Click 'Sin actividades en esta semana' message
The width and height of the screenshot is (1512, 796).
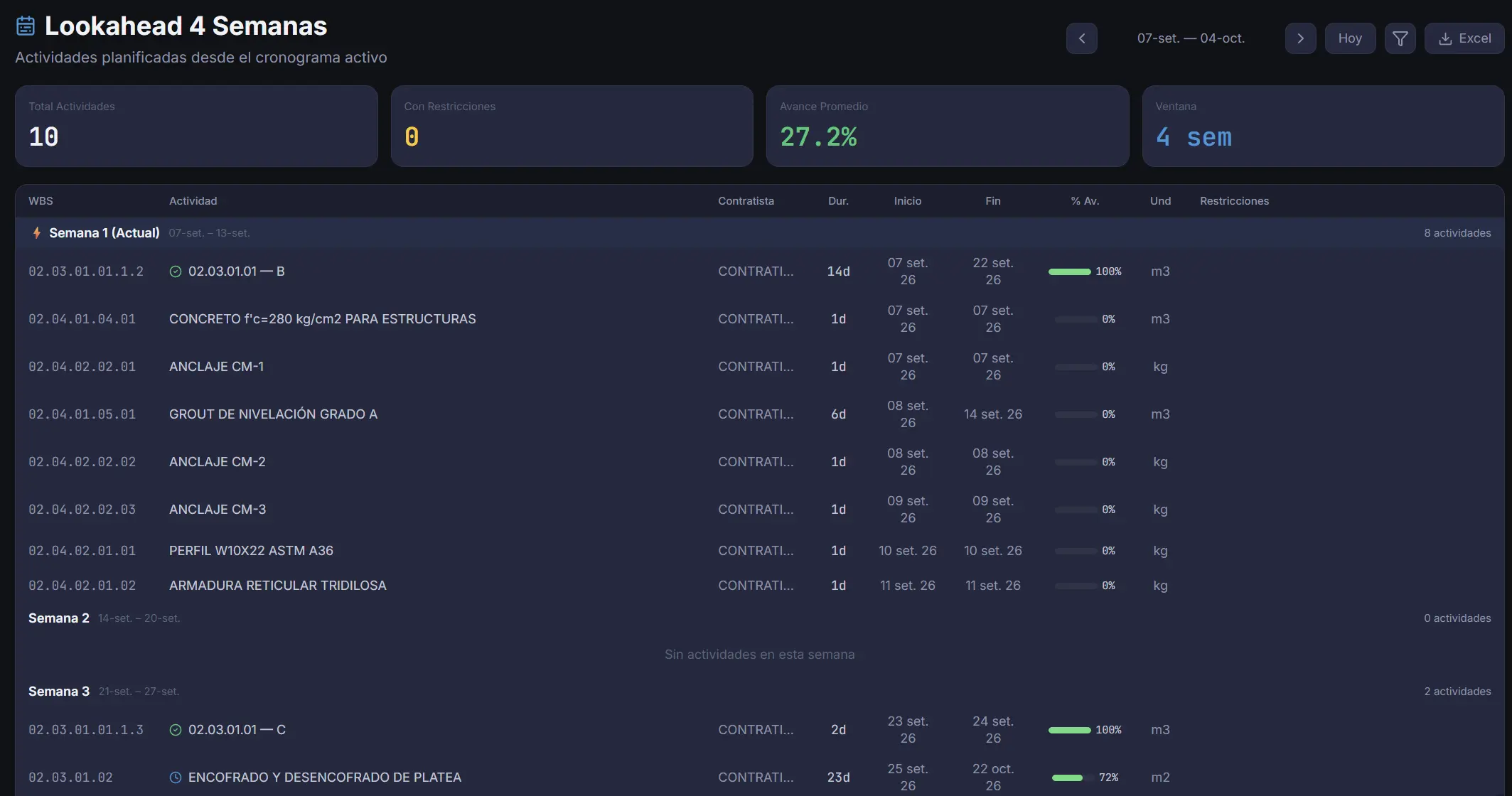[759, 655]
